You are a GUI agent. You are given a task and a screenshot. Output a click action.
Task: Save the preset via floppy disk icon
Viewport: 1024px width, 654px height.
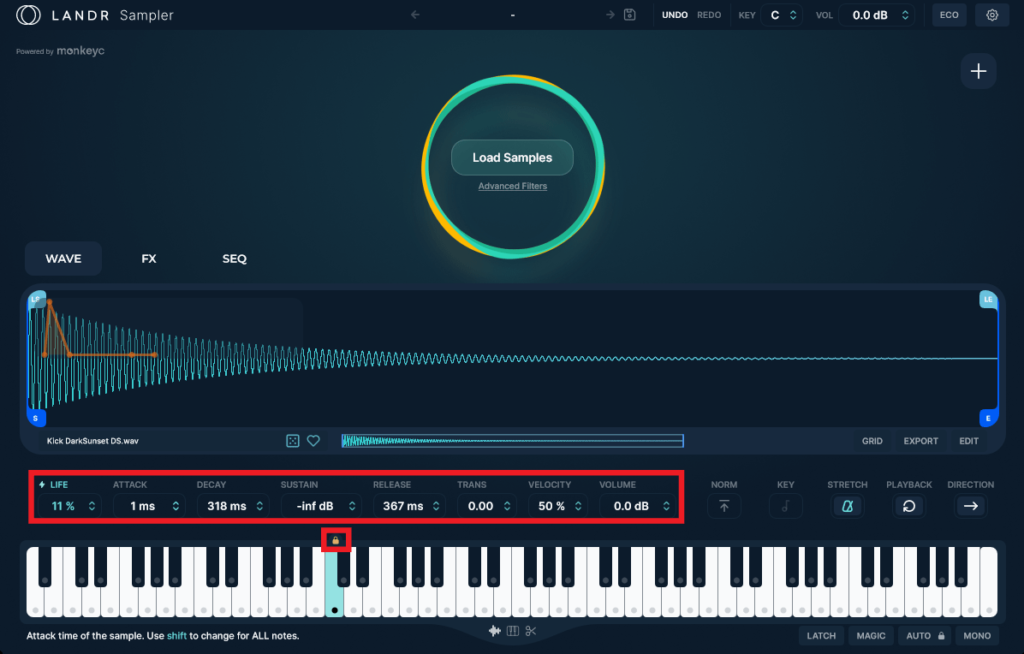click(x=630, y=14)
